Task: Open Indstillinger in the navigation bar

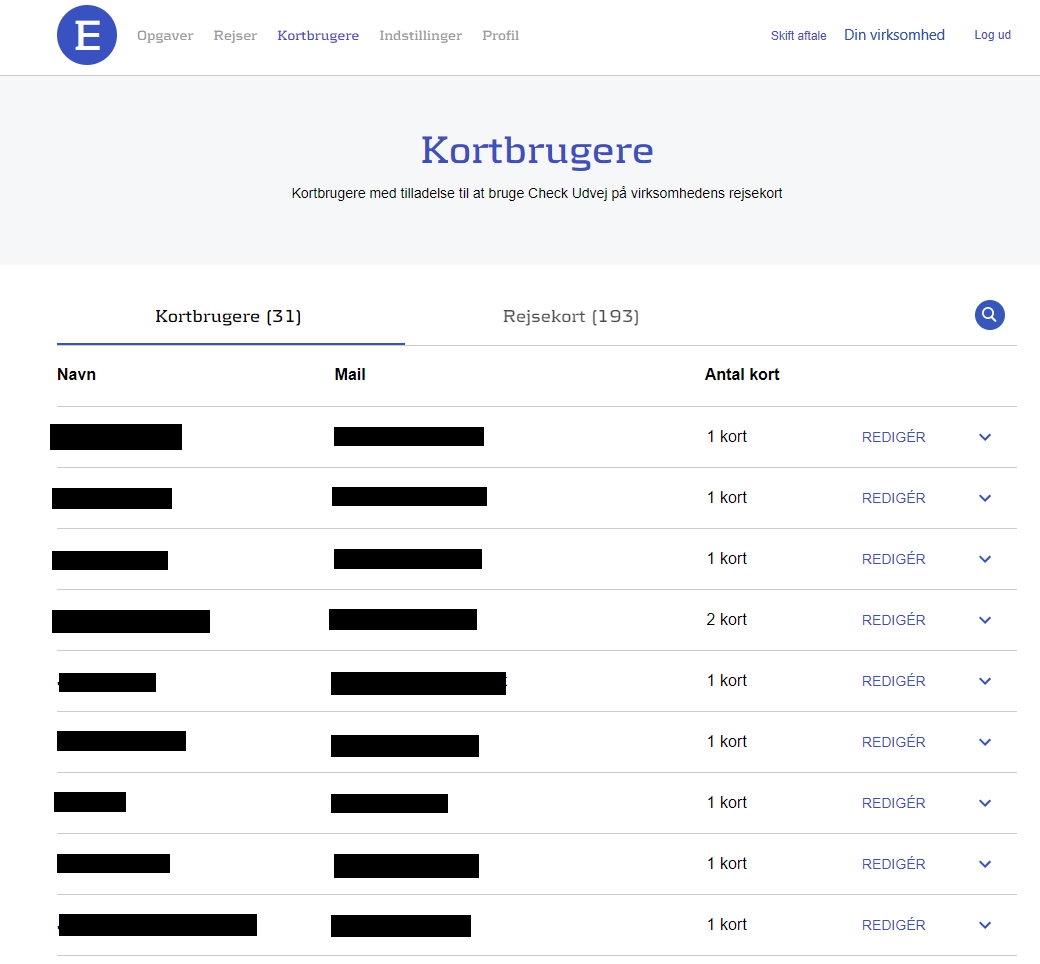Action: click(x=420, y=36)
